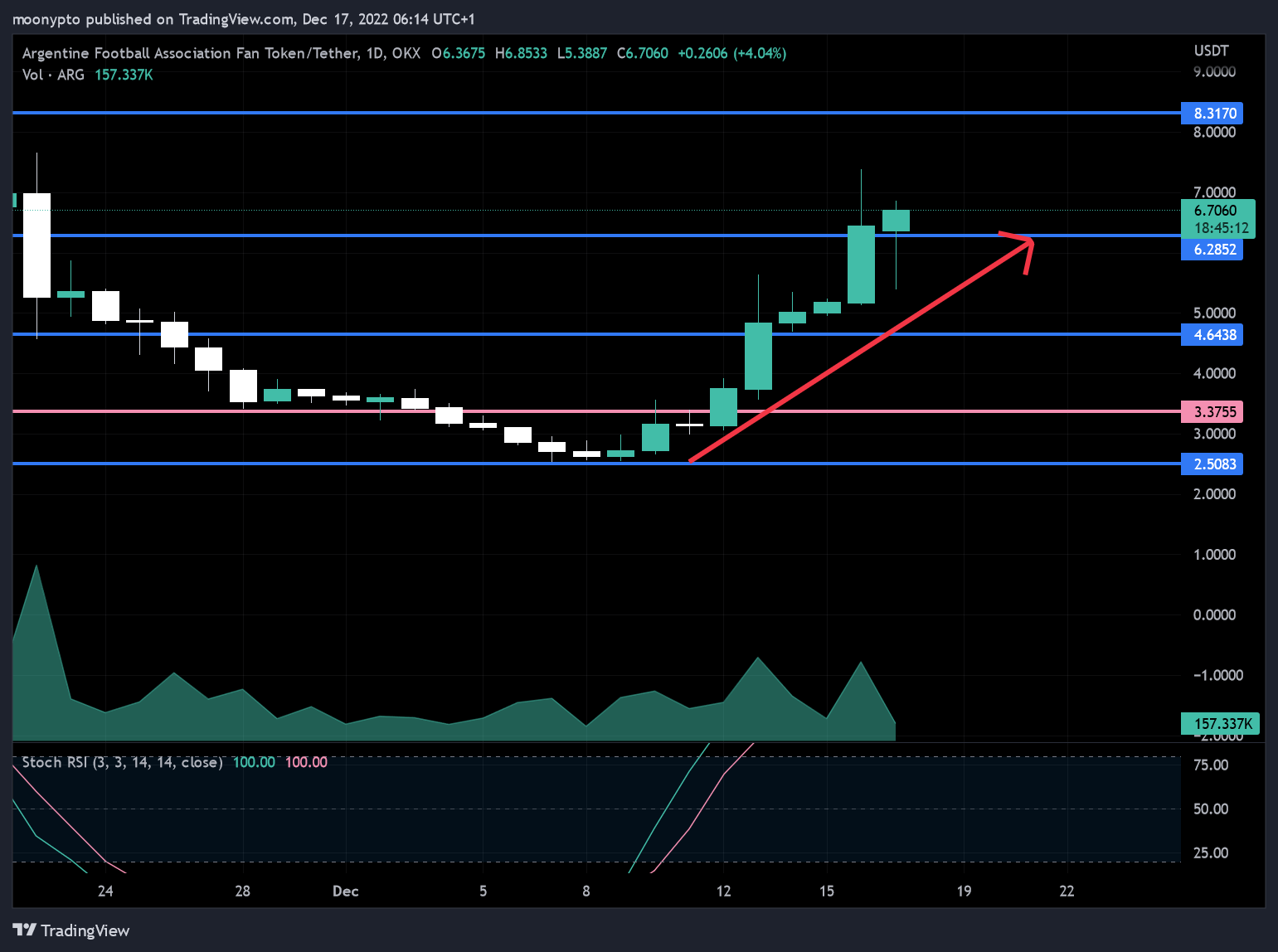Click the 19 date label on time axis
Viewport: 1278px width, 952px height.
tap(964, 891)
